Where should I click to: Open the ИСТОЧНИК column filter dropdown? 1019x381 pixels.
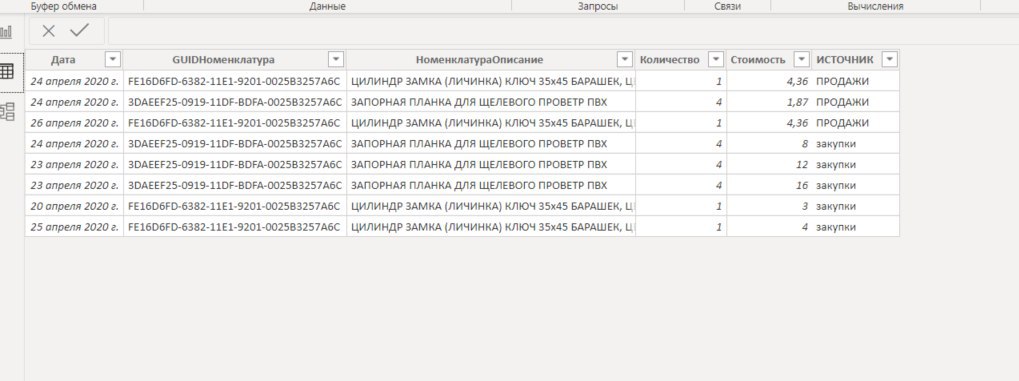point(890,60)
